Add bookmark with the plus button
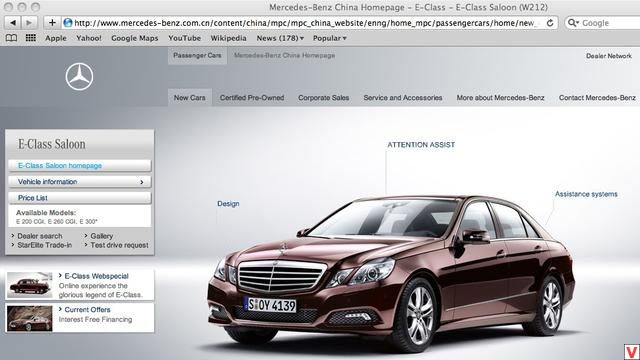This screenshot has width=640, height=360. coord(52,23)
